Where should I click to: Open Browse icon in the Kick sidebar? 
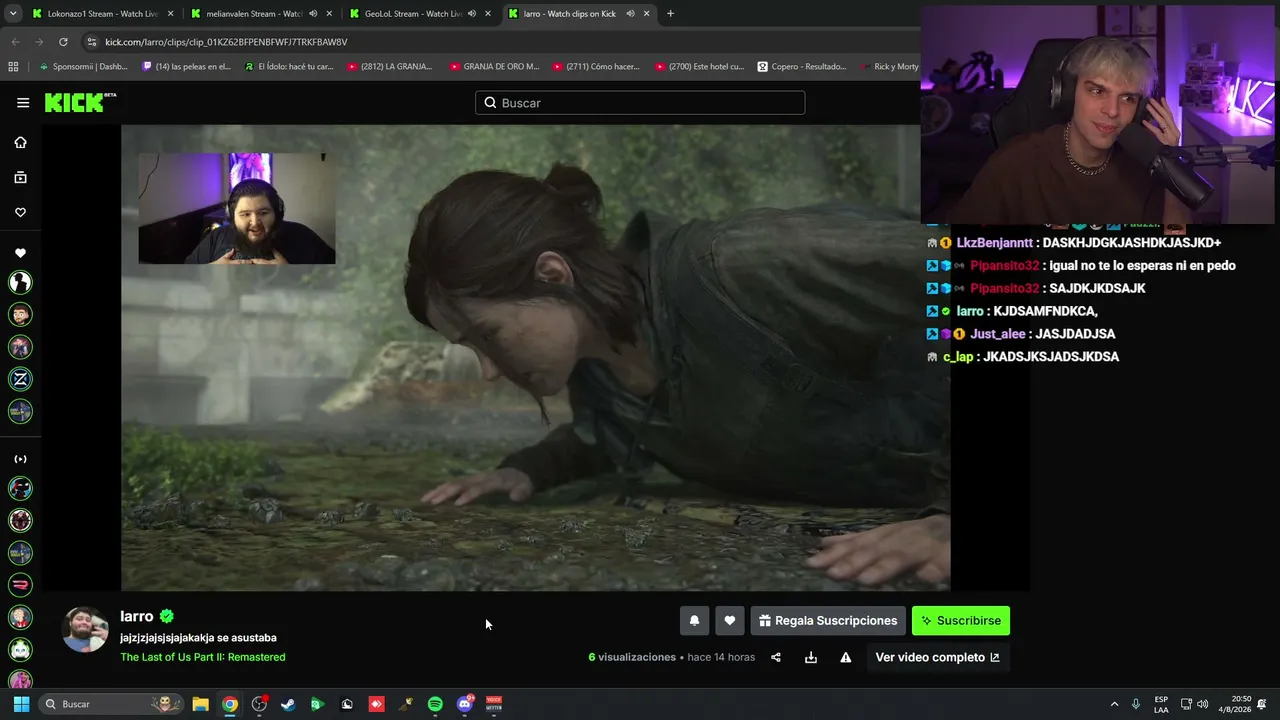pos(20,177)
